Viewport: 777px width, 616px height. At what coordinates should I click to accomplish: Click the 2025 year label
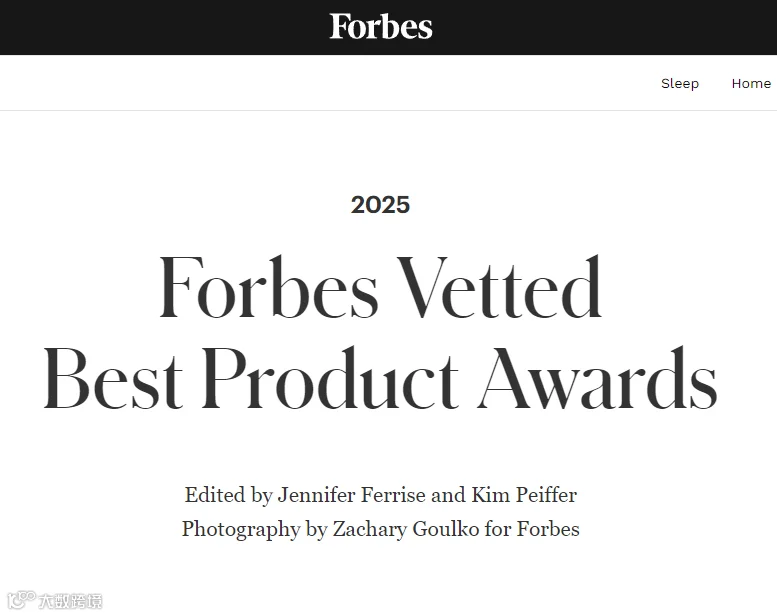point(381,205)
